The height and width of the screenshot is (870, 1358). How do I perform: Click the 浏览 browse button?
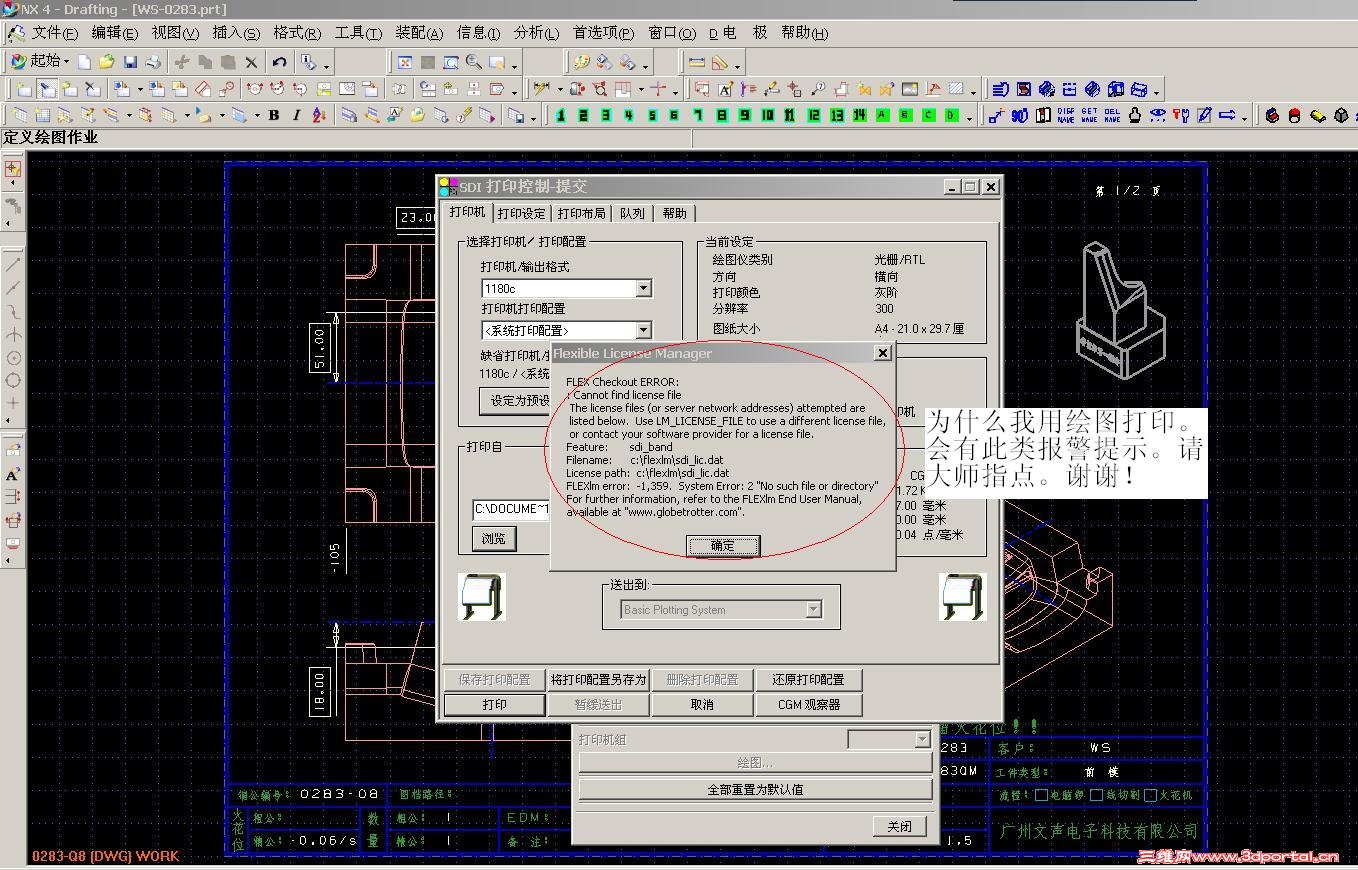[494, 538]
